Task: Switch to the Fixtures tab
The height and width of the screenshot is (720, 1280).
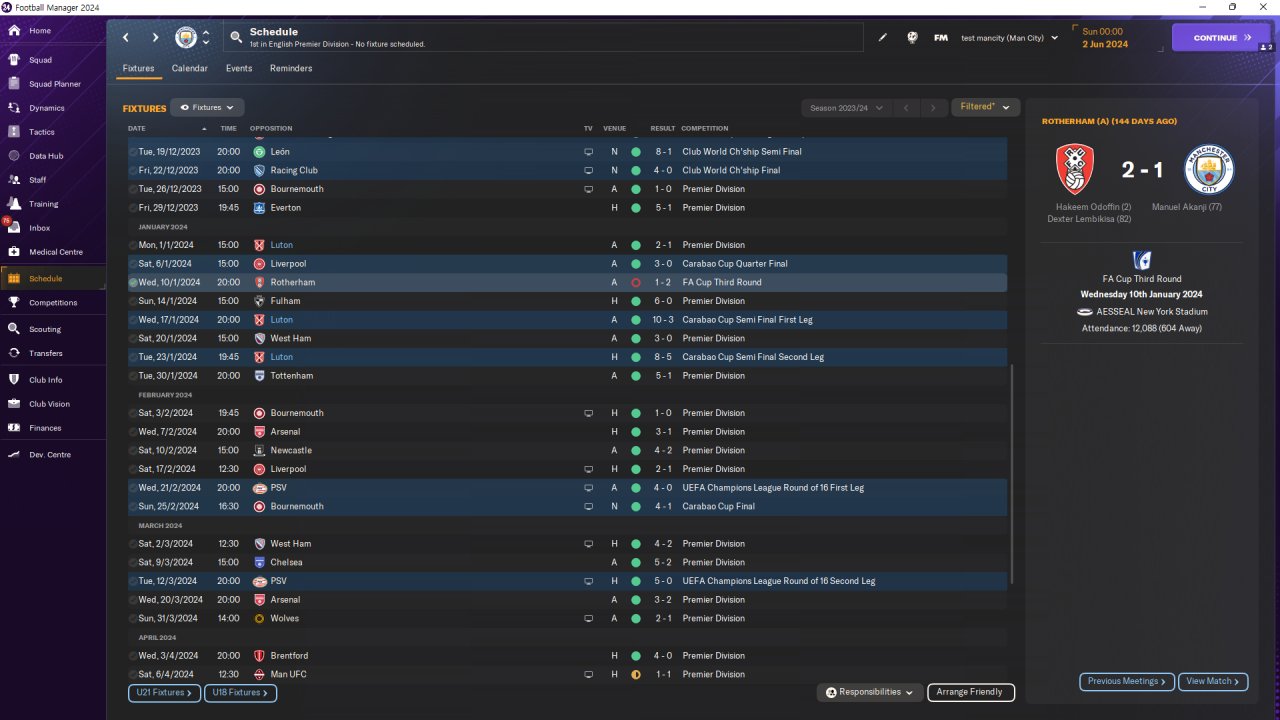Action: [x=138, y=68]
